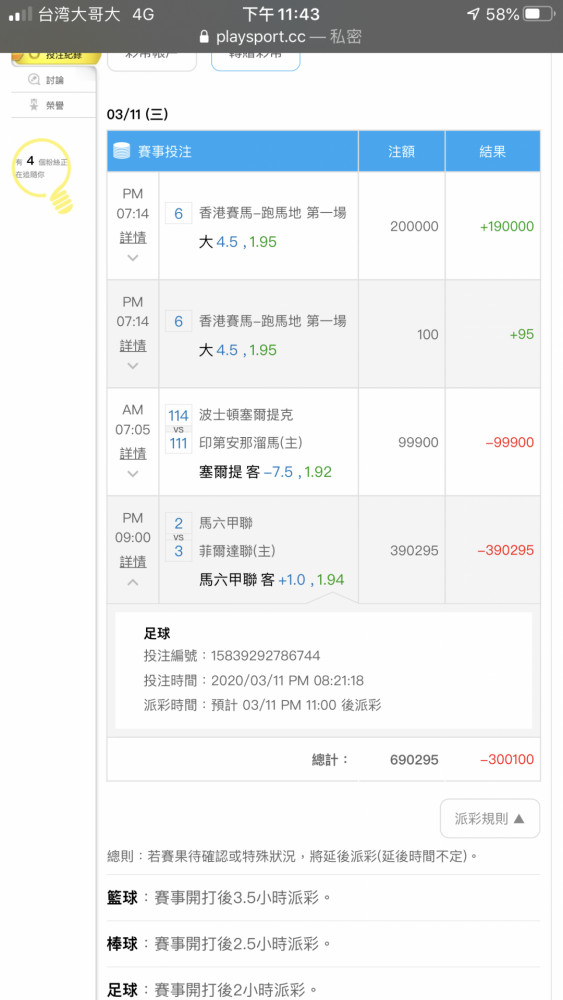Tap the lock icon in address bar
This screenshot has height=1000, width=563.
coord(204,37)
